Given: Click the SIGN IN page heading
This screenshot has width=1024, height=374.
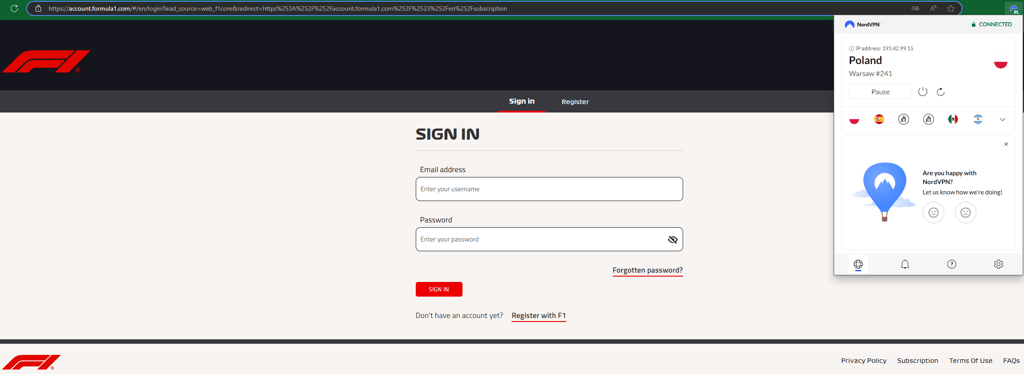Looking at the screenshot, I should coord(447,135).
